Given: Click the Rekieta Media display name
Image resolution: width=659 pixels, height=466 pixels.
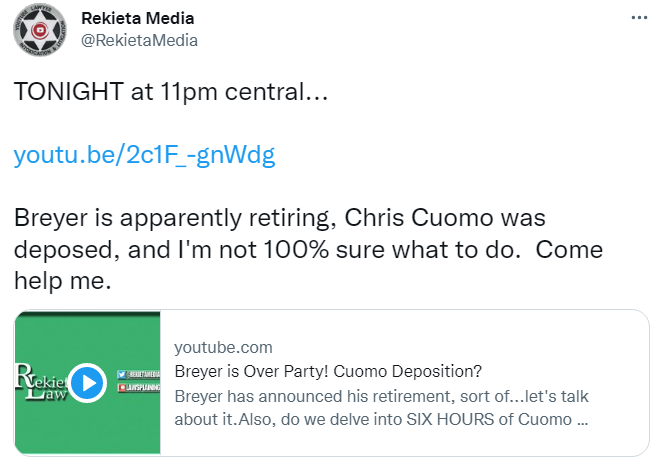Looking at the screenshot, I should click(137, 18).
